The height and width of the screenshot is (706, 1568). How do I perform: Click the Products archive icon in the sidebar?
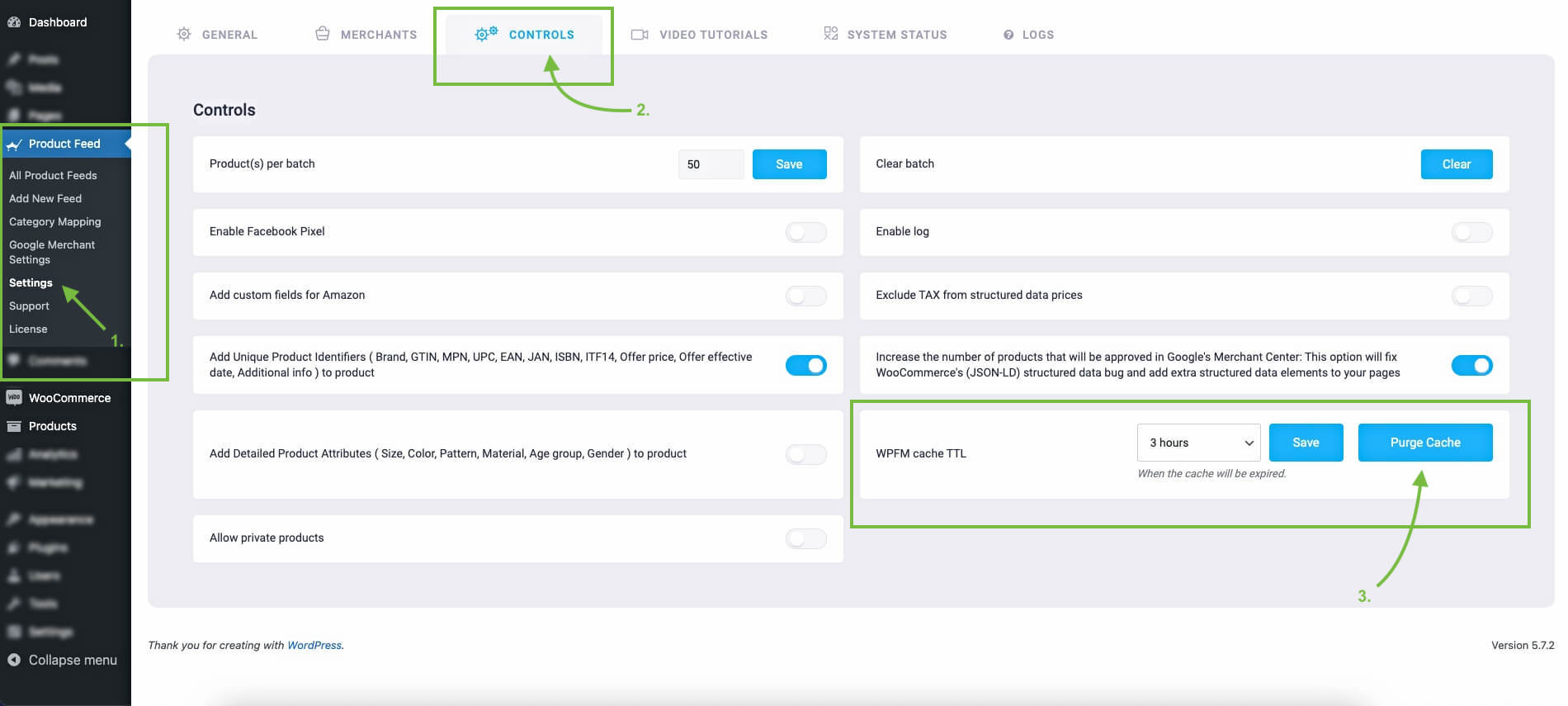(14, 426)
